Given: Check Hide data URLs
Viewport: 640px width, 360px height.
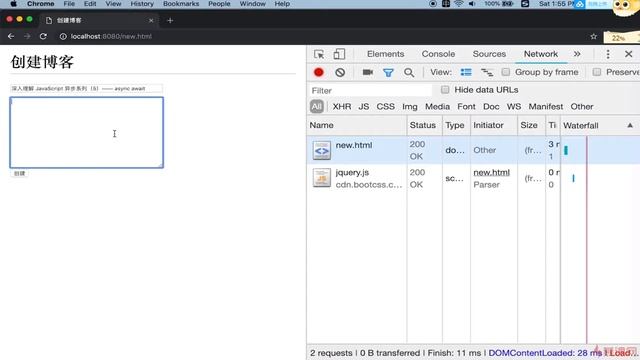Looking at the screenshot, I should pos(445,90).
